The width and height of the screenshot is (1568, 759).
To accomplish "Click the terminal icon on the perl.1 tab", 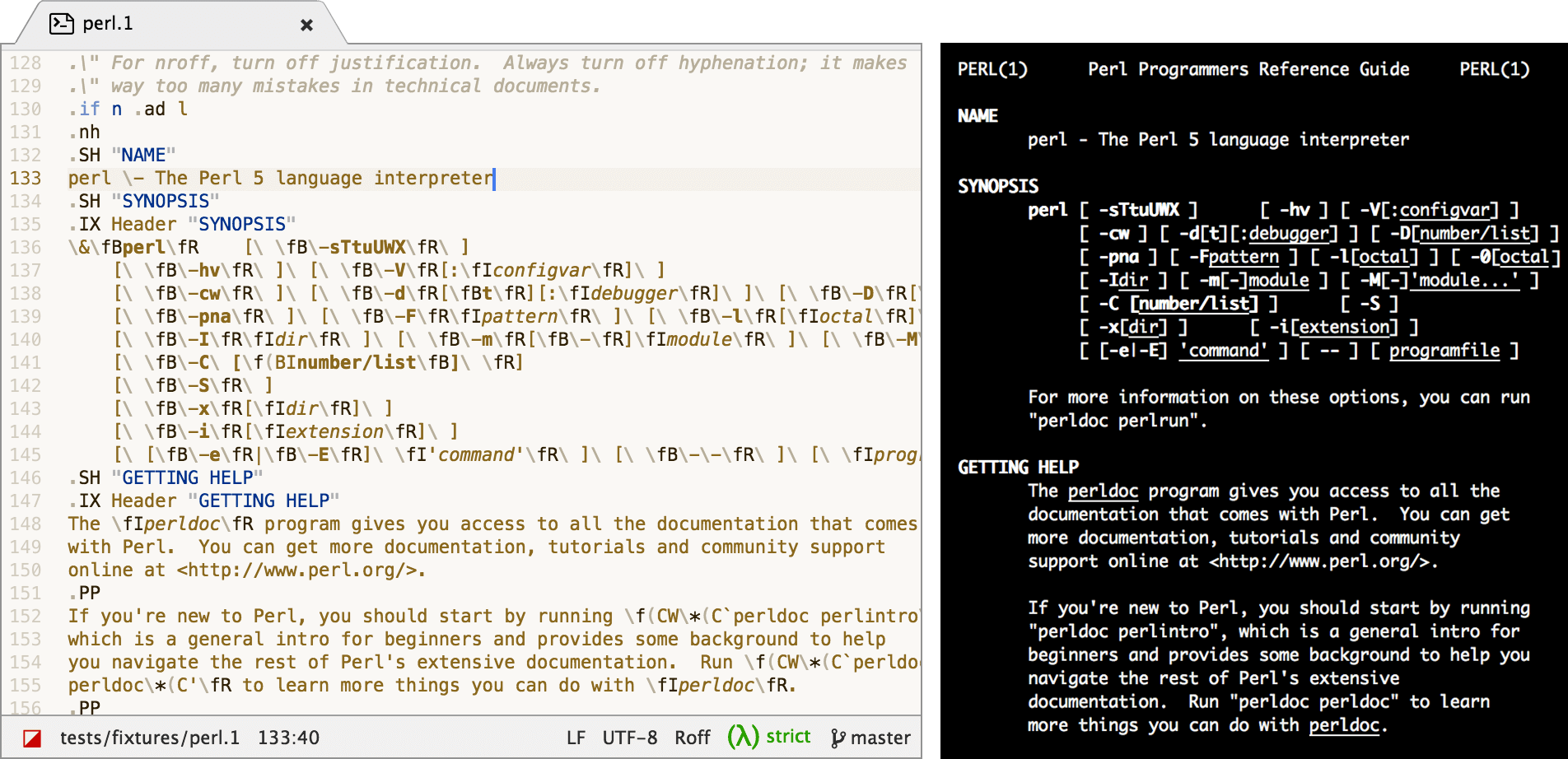I will tap(62, 24).
